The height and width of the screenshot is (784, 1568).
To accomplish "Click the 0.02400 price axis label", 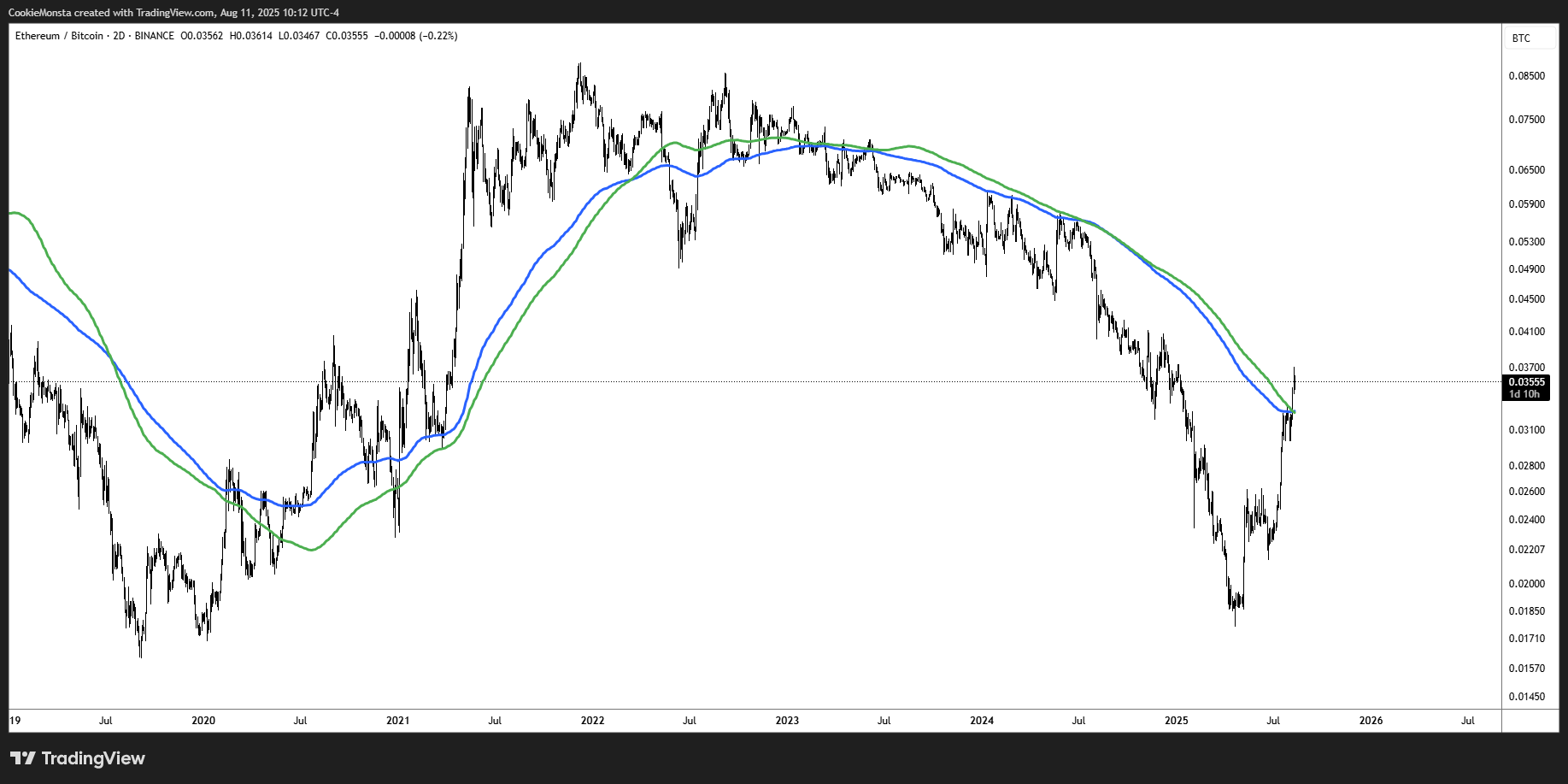I will pos(1526,520).
